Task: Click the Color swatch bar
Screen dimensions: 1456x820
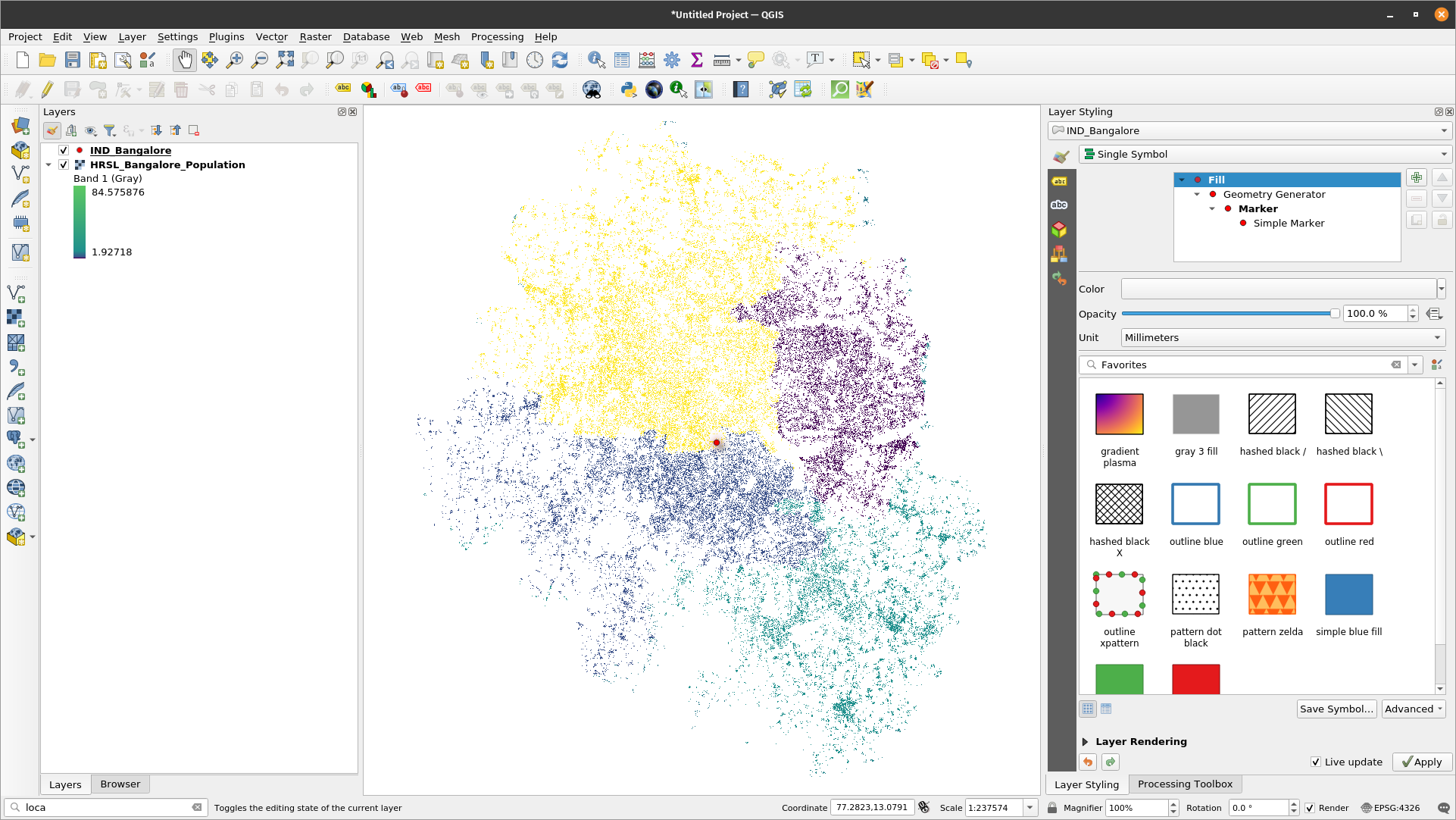Action: (x=1279, y=289)
